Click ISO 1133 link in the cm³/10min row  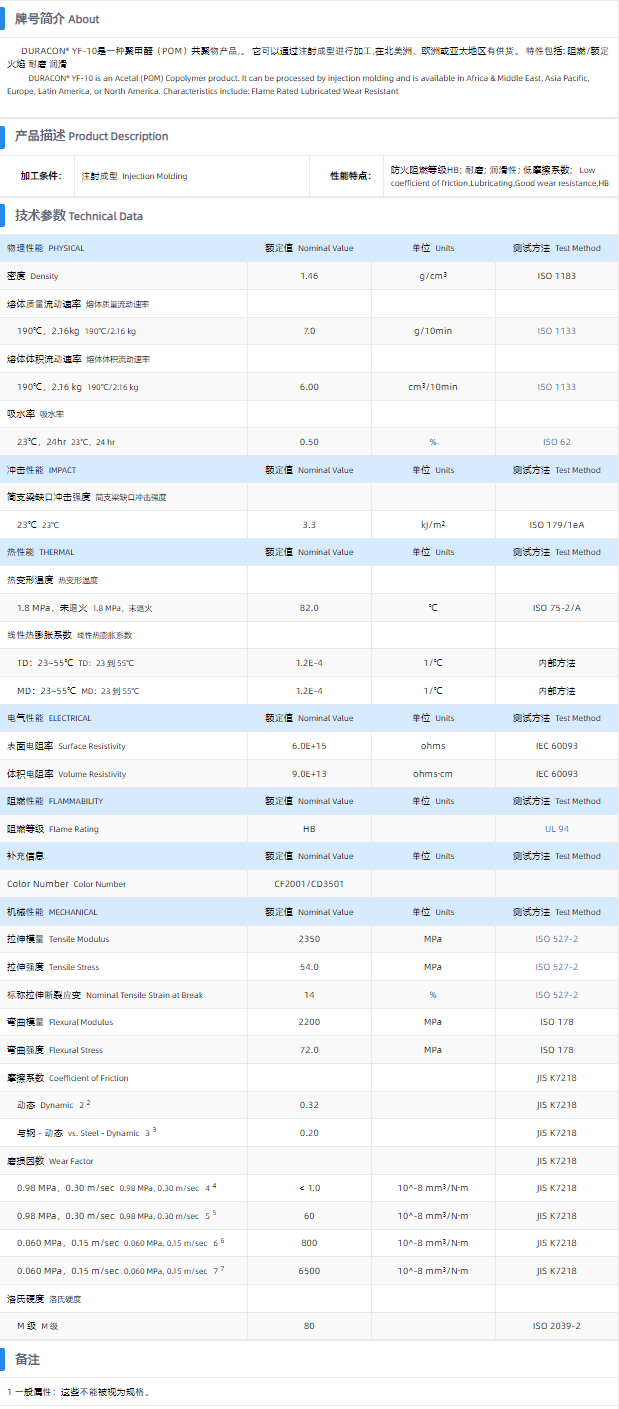tap(556, 387)
